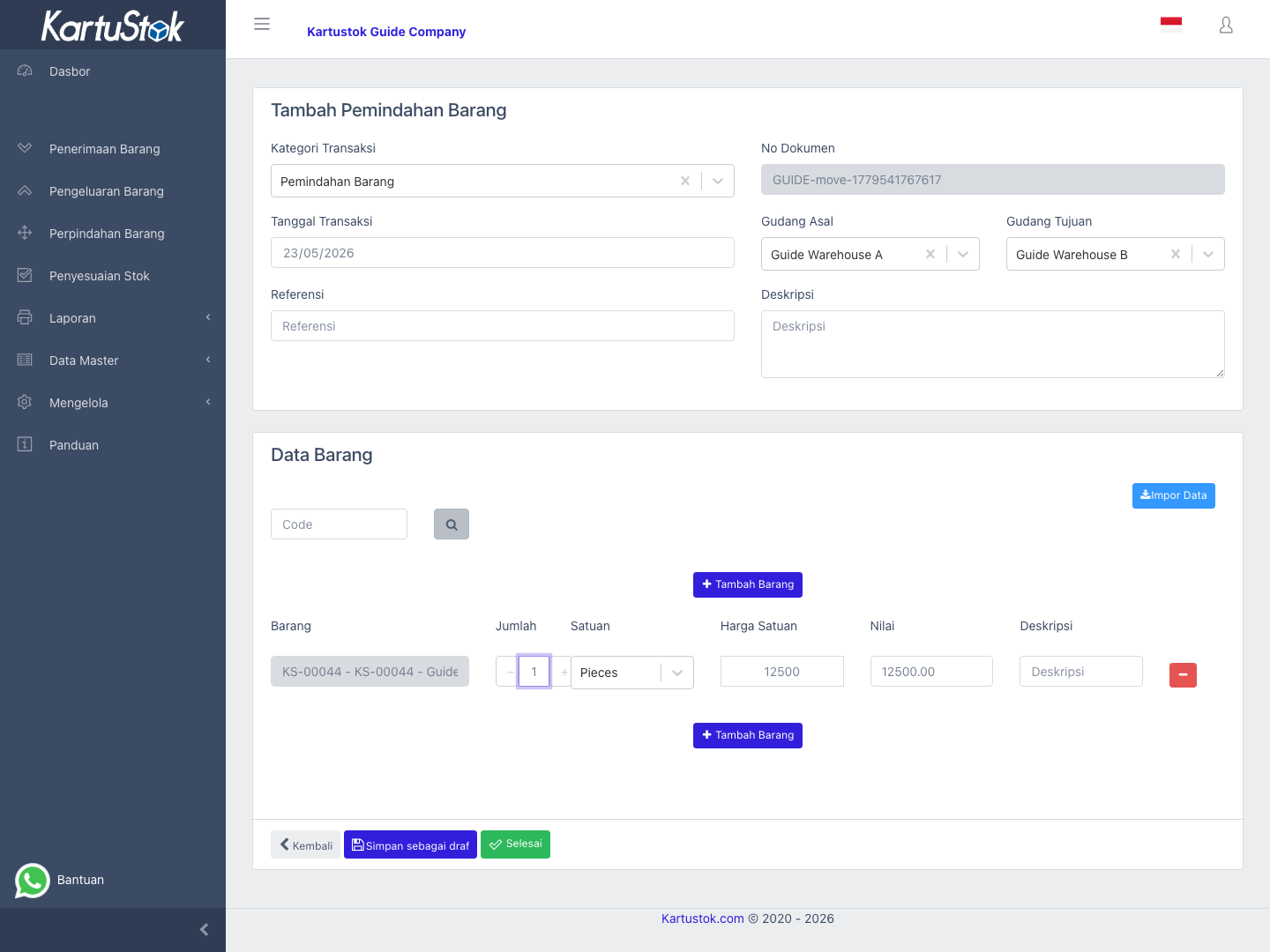Click the code search magnifier button
The image size is (1270, 952).
click(452, 524)
